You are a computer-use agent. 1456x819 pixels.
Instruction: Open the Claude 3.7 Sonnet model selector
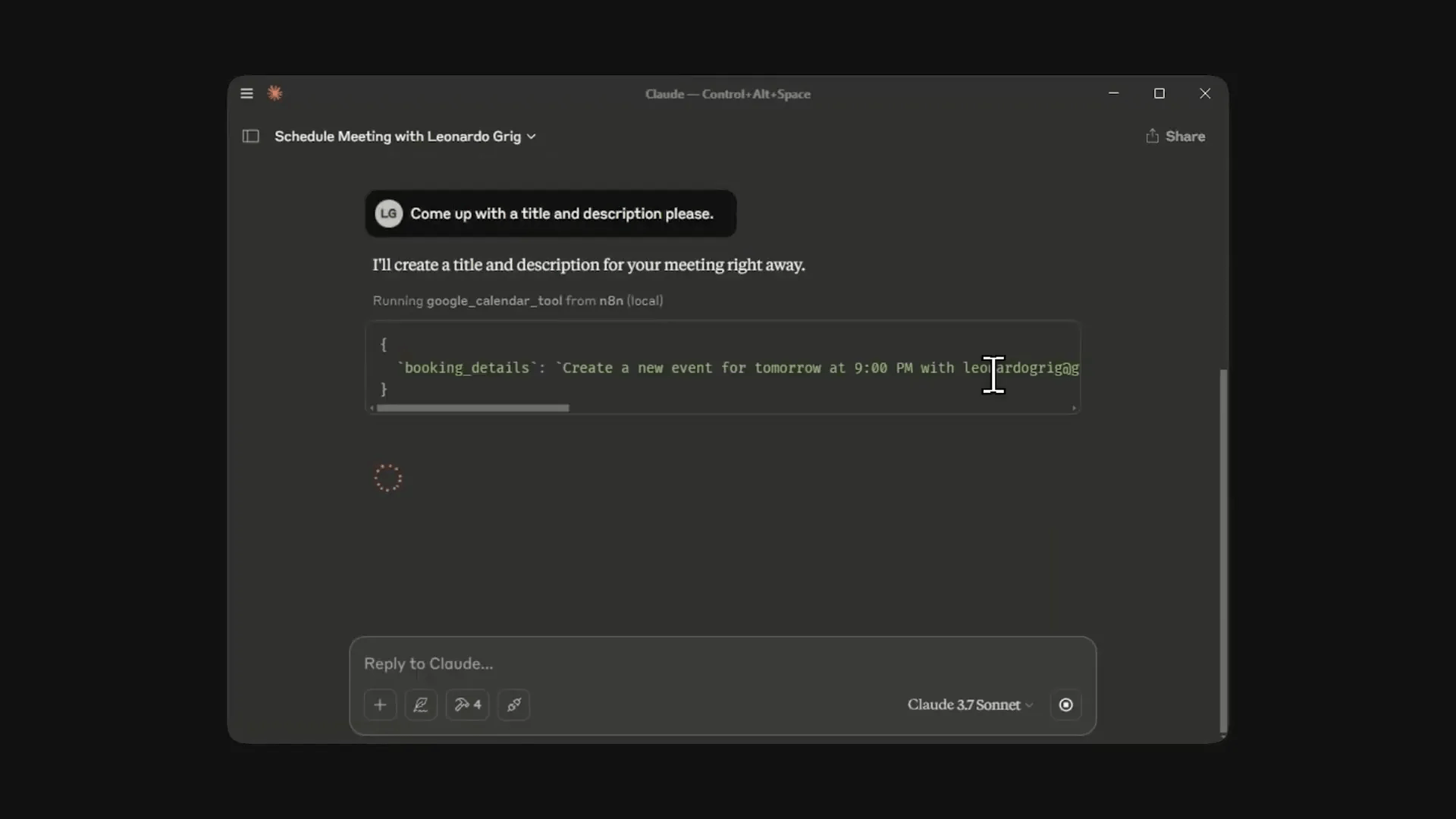tap(970, 704)
